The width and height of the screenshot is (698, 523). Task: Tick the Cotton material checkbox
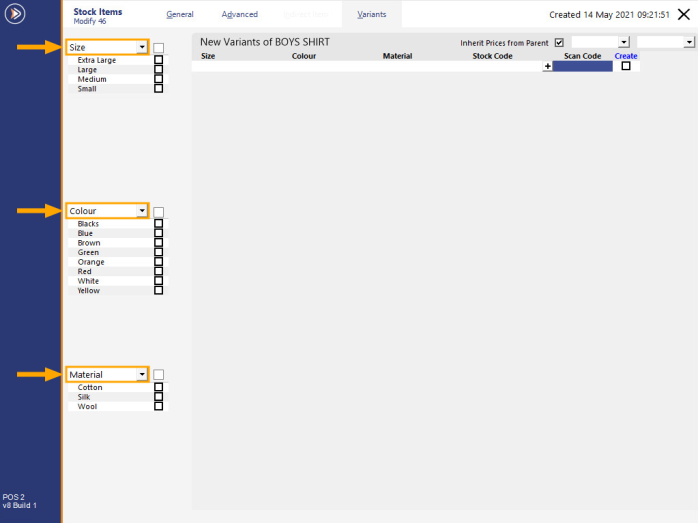[158, 387]
